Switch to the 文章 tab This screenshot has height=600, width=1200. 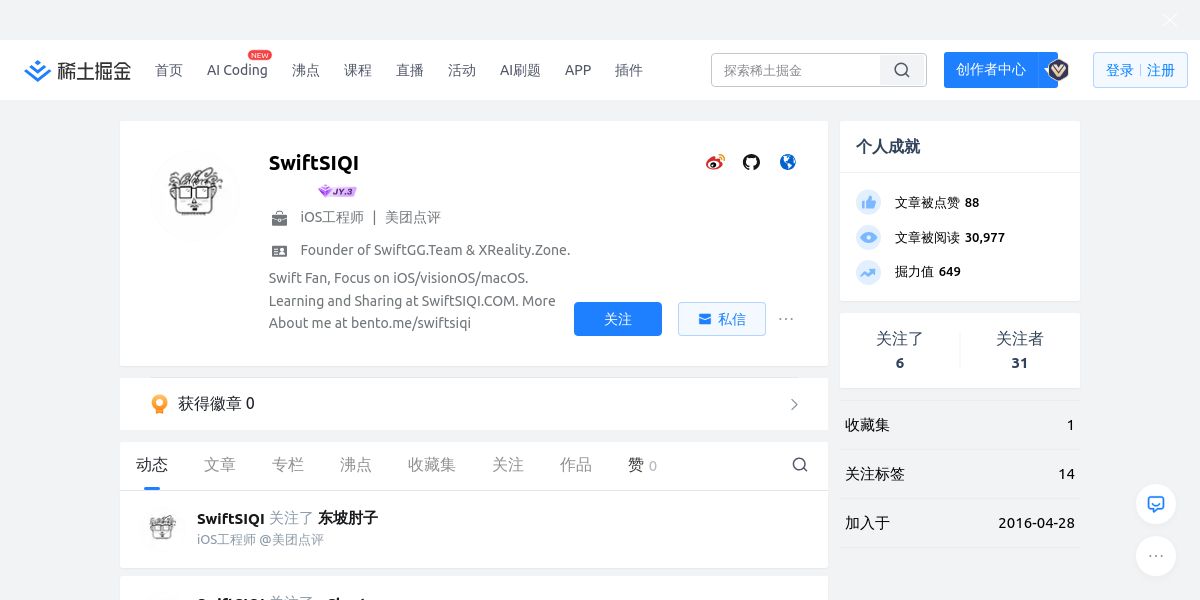(x=220, y=465)
